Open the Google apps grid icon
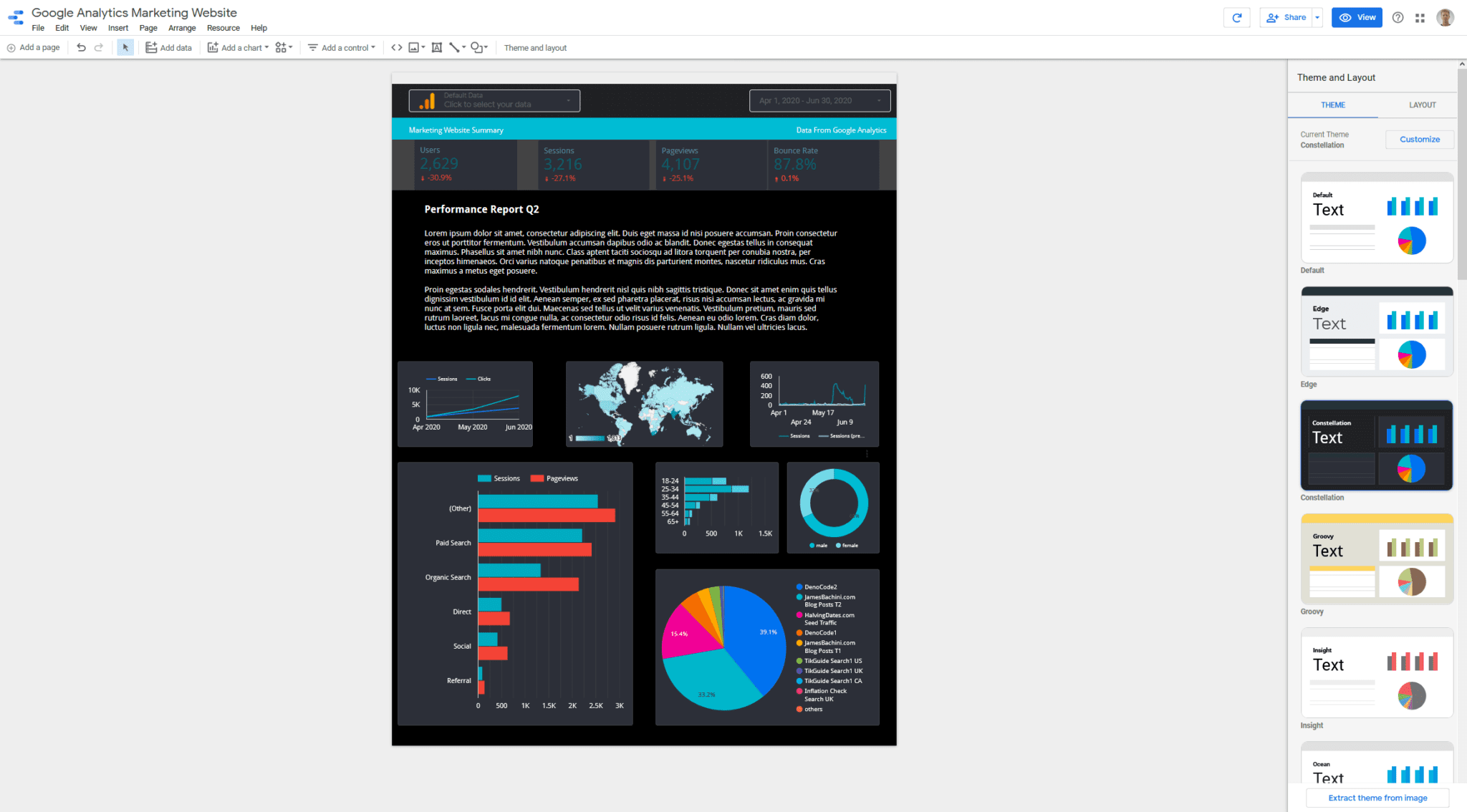1467x812 pixels. click(x=1420, y=17)
